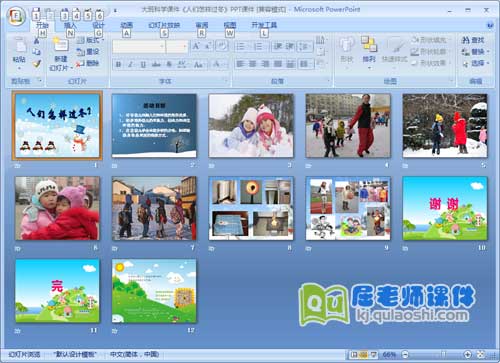The width and height of the screenshot is (500, 363).
Task: Switch to the 动画 ribbon tab
Action: click(127, 25)
